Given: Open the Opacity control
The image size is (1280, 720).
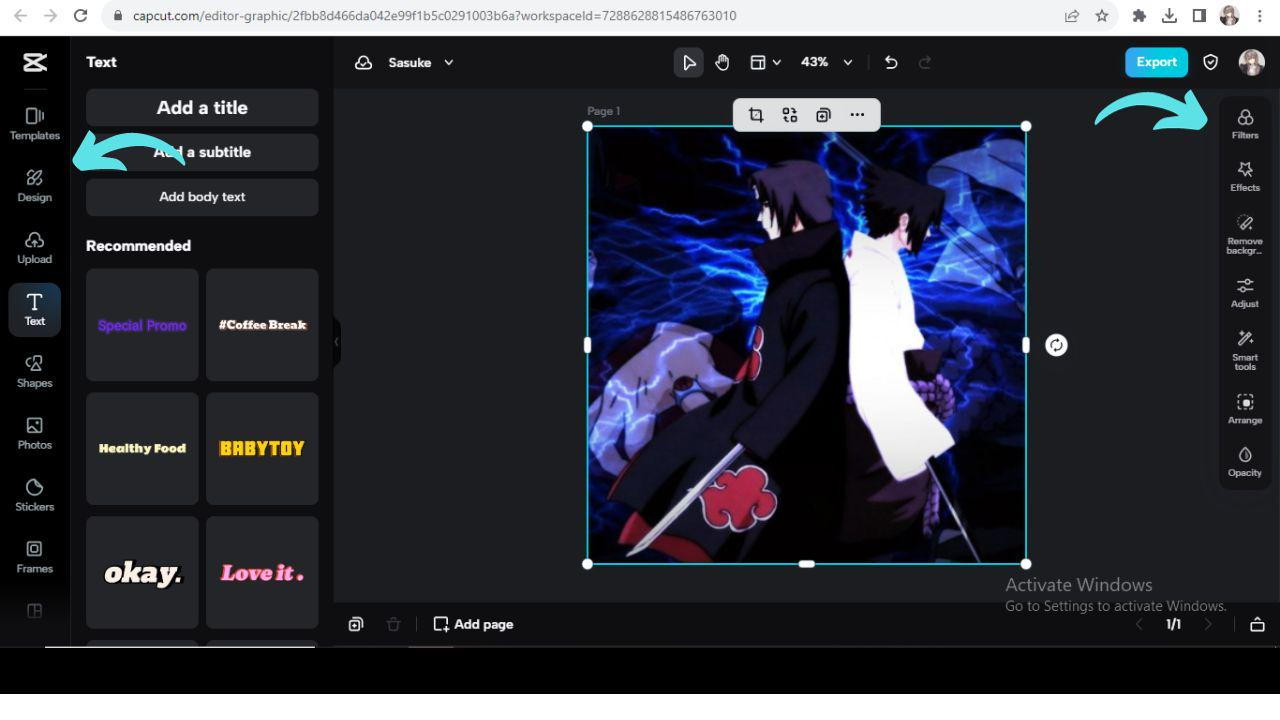Looking at the screenshot, I should click(1245, 461).
